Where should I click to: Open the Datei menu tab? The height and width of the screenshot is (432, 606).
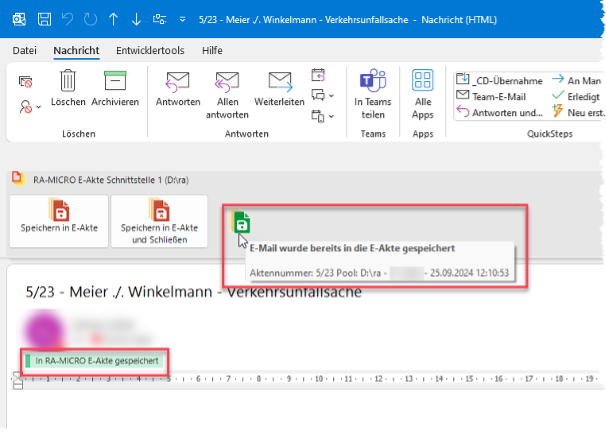coord(25,49)
